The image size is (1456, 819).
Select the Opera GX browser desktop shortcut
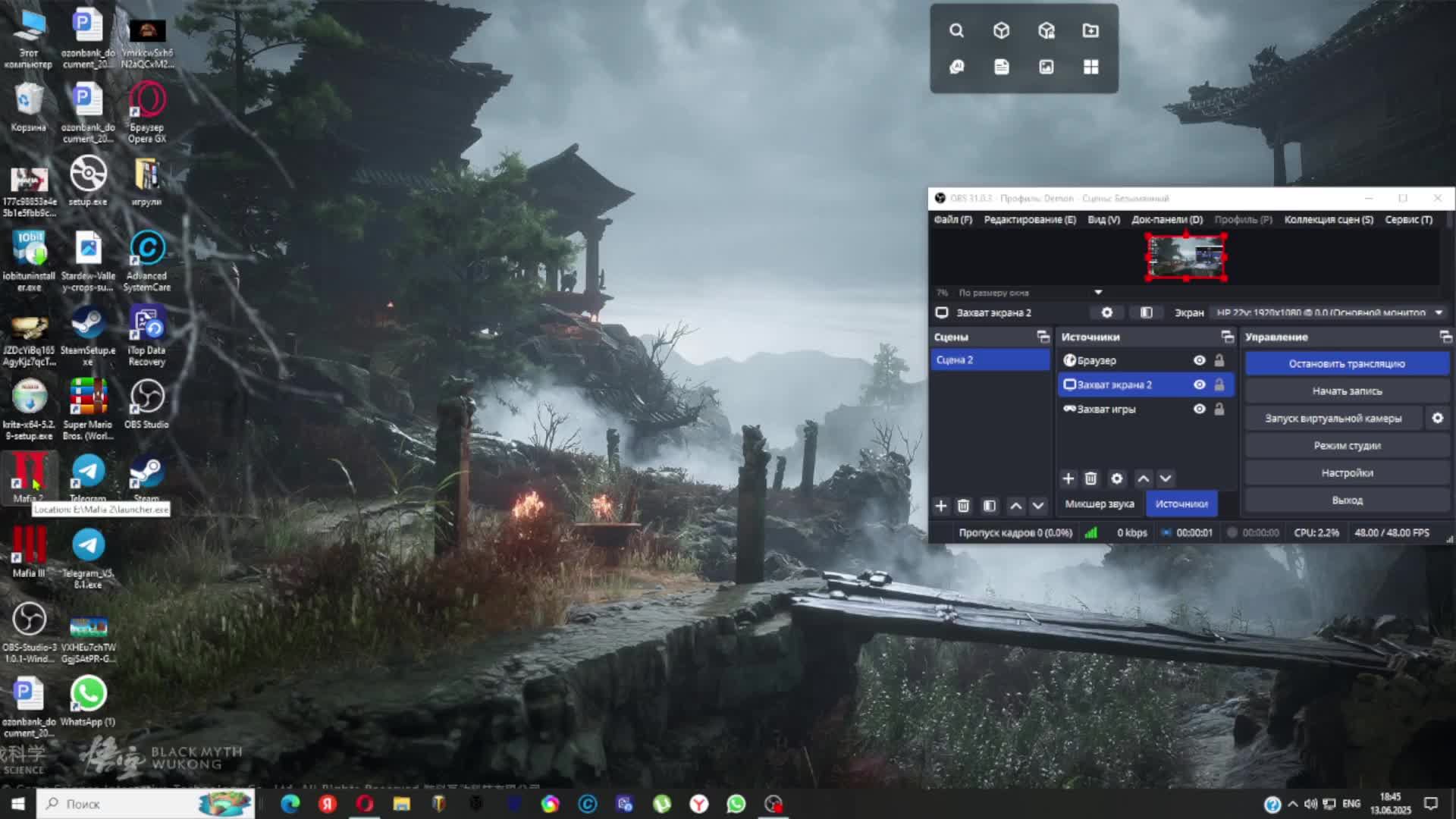point(146,112)
